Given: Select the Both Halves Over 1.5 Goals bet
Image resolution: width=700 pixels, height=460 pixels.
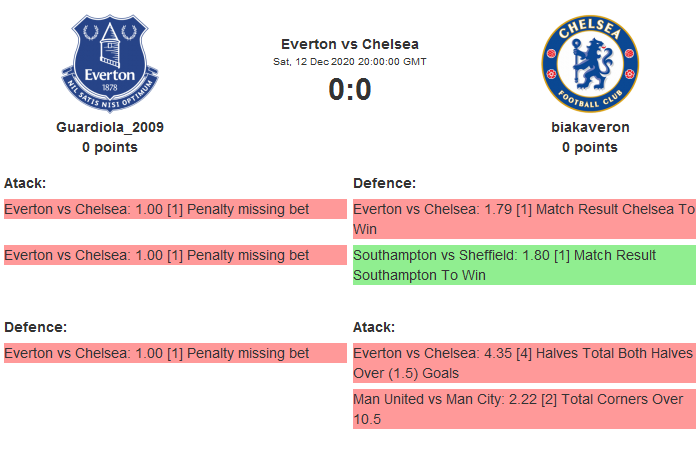Looking at the screenshot, I should point(524,363).
